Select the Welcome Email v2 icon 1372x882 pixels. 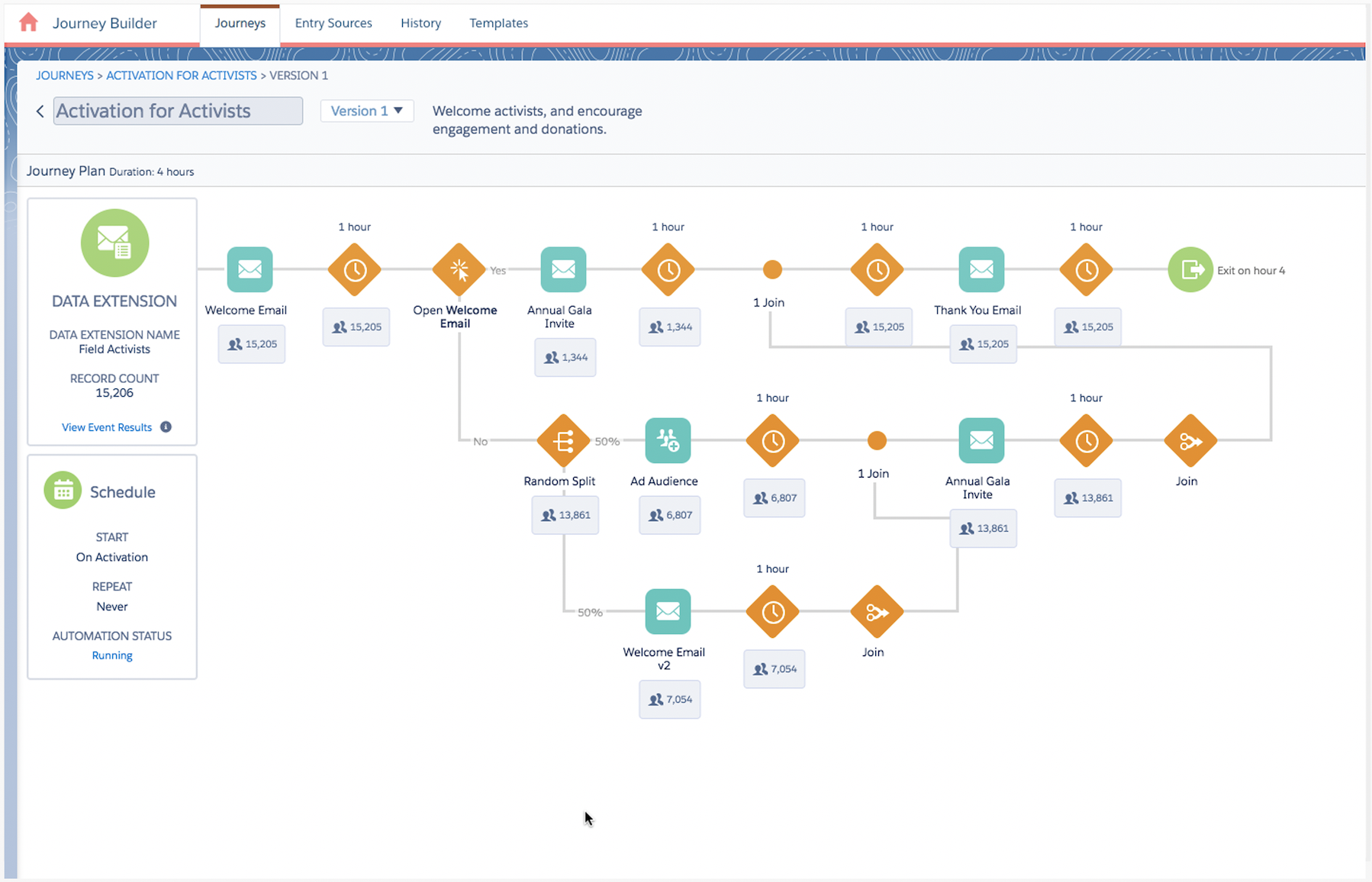[668, 612]
